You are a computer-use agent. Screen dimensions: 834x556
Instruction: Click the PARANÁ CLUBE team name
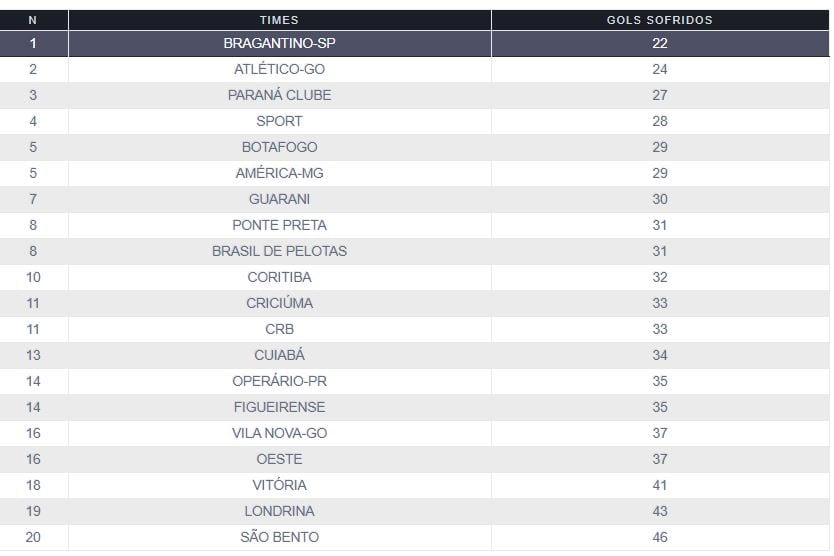pyautogui.click(x=279, y=96)
